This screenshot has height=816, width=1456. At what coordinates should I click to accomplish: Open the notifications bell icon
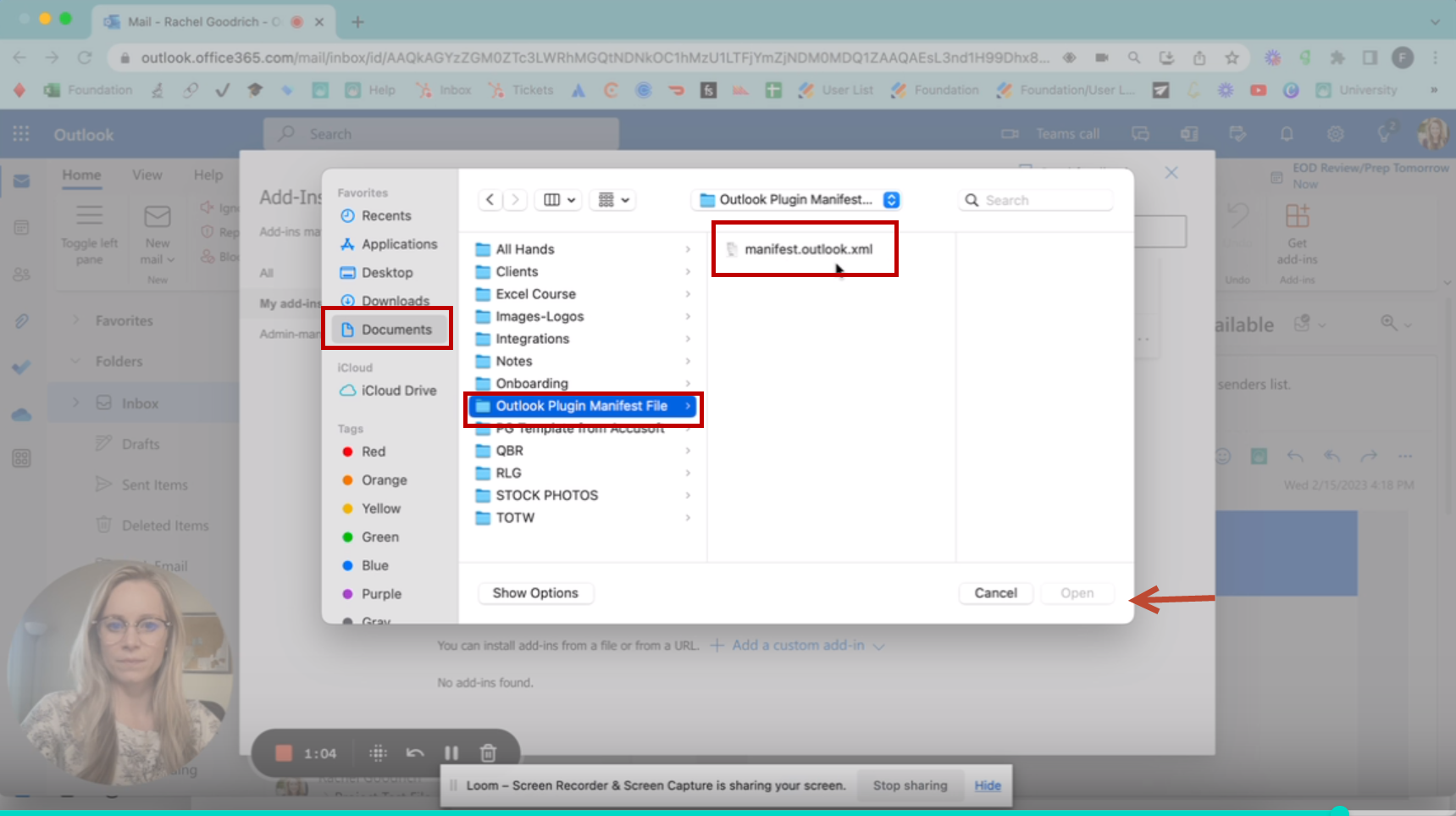click(x=1286, y=133)
